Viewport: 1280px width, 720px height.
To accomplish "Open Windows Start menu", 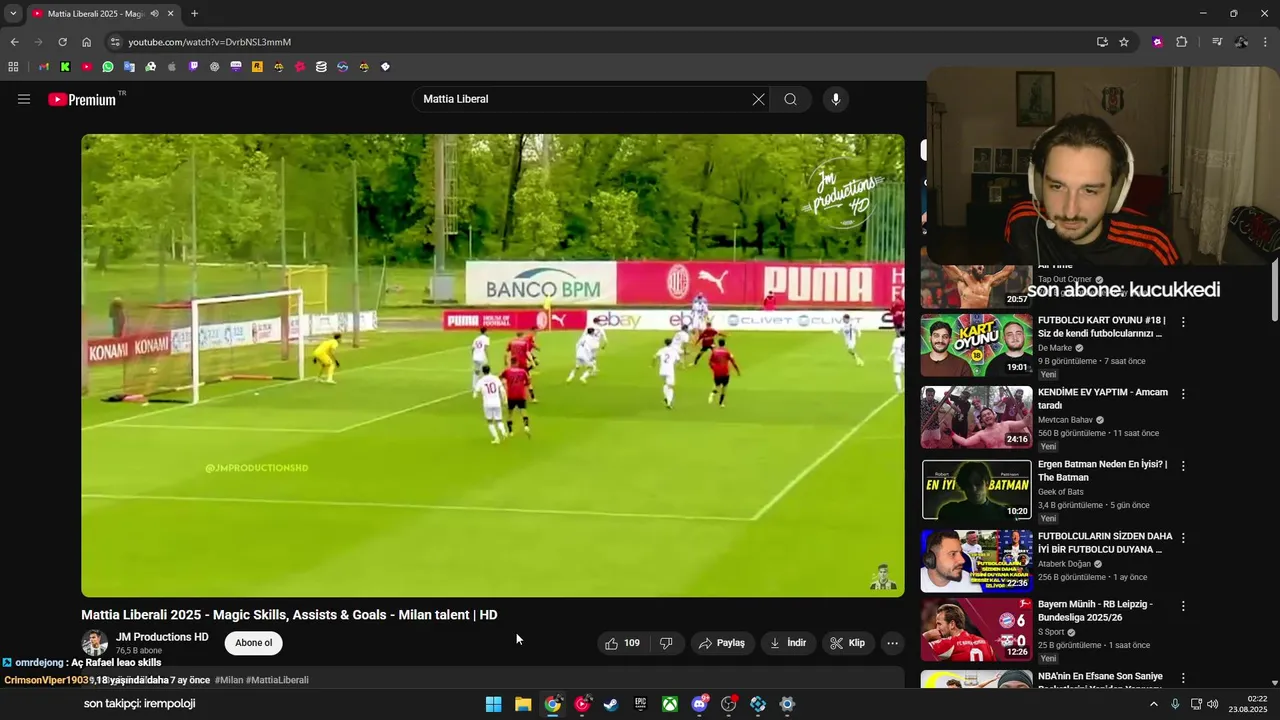I will click(x=493, y=704).
